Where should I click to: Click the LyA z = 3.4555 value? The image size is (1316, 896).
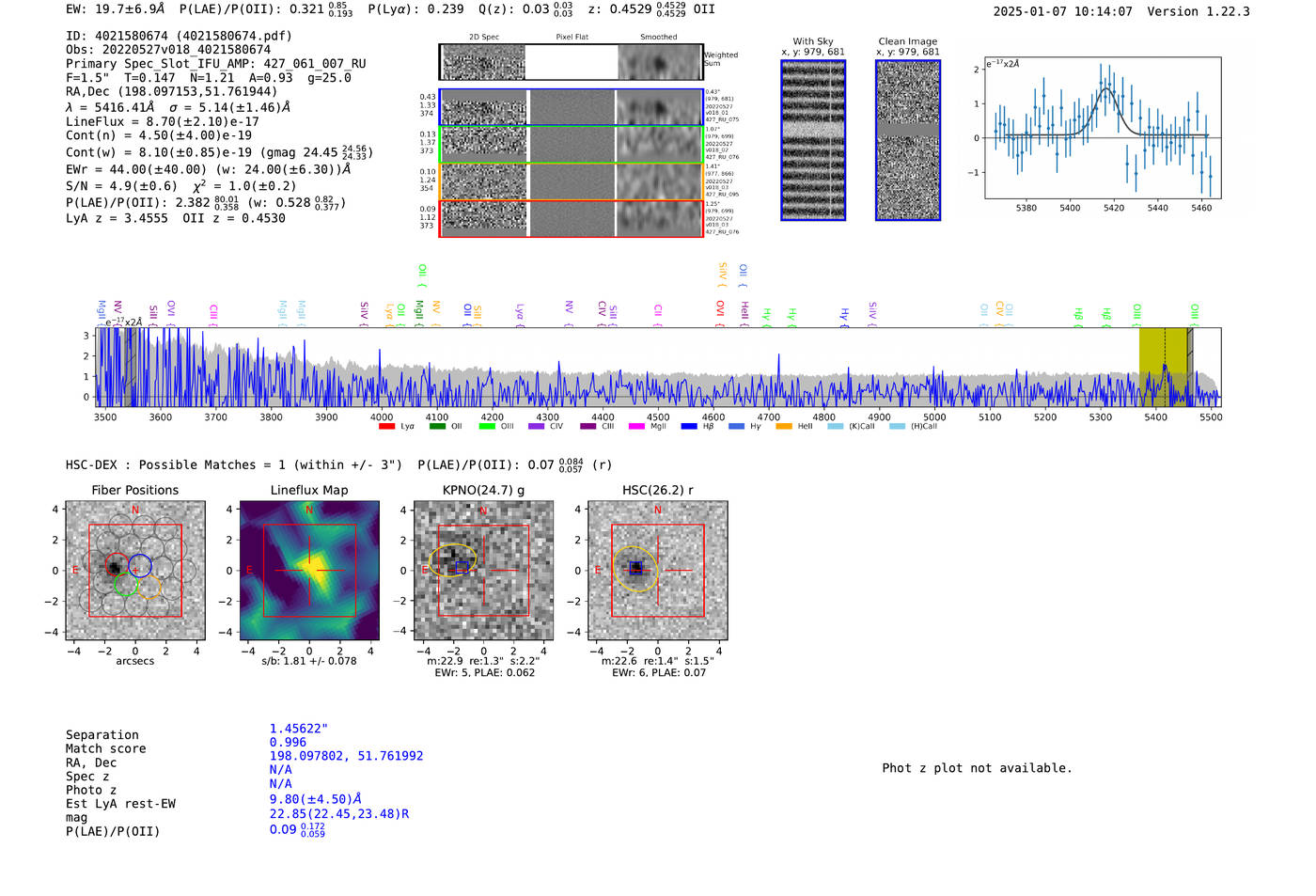point(117,218)
